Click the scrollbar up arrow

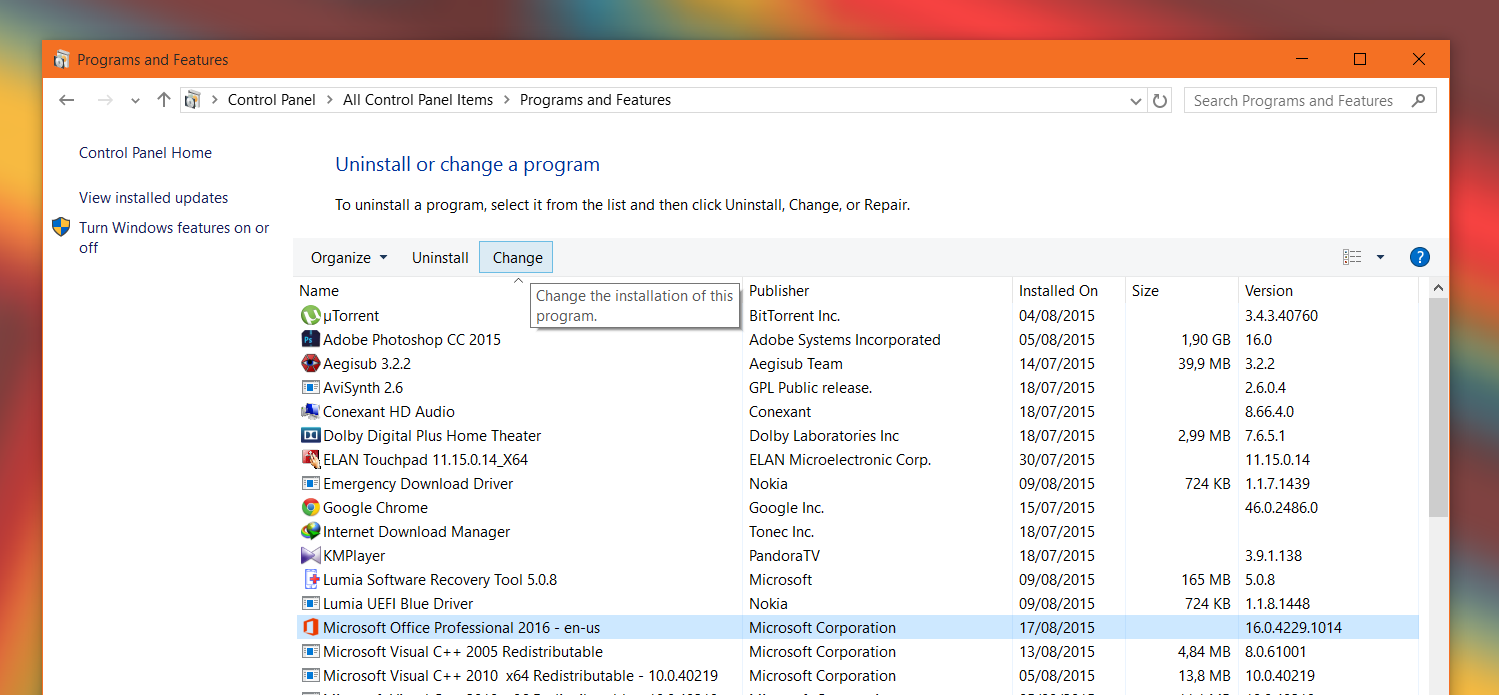pos(1438,288)
